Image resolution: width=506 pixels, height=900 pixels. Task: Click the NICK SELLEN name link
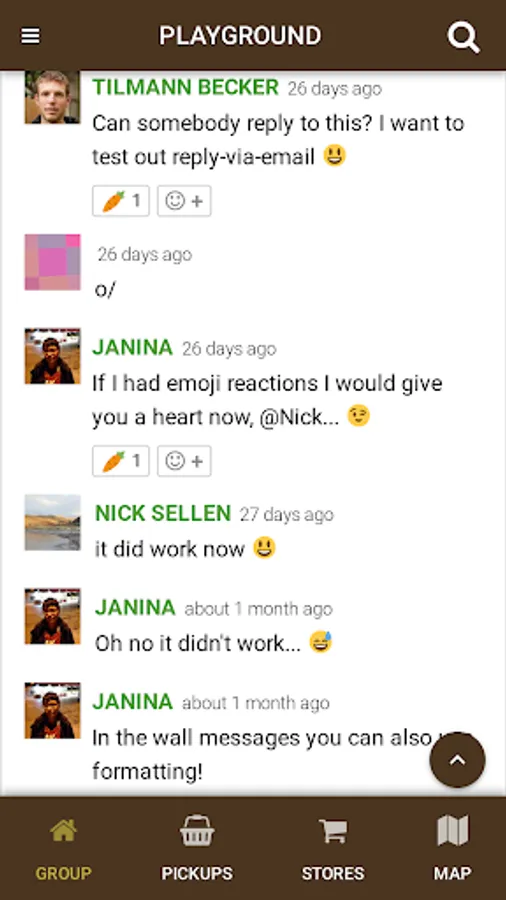tap(163, 513)
